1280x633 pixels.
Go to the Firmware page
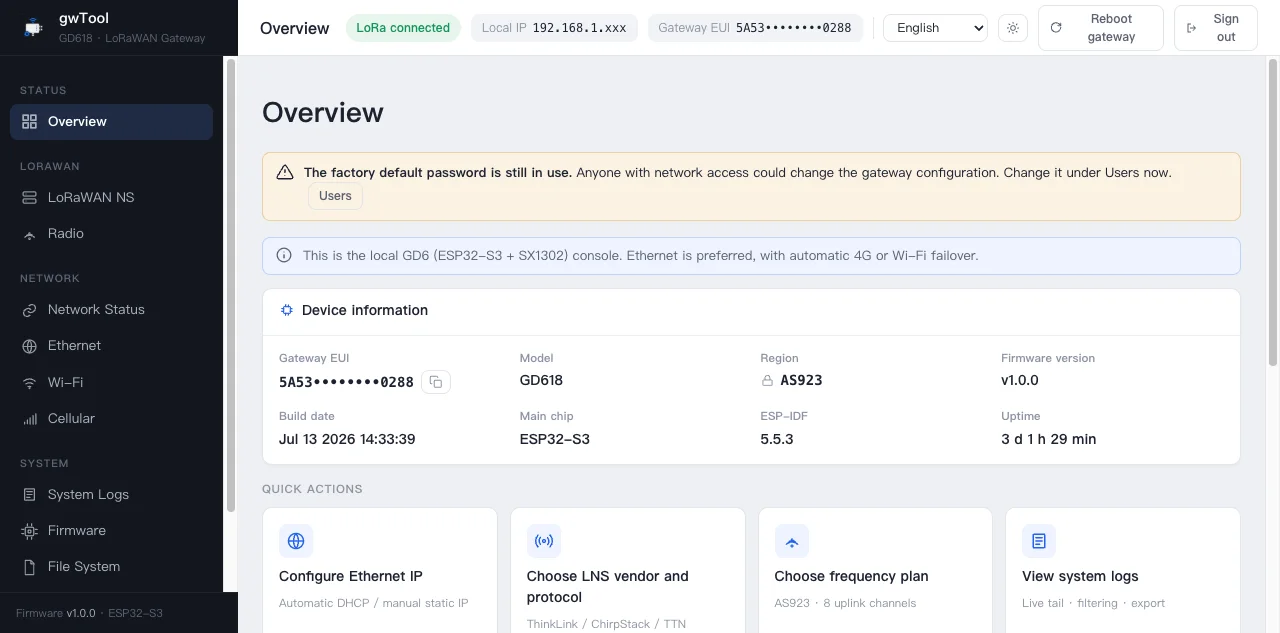pyautogui.click(x=111, y=531)
